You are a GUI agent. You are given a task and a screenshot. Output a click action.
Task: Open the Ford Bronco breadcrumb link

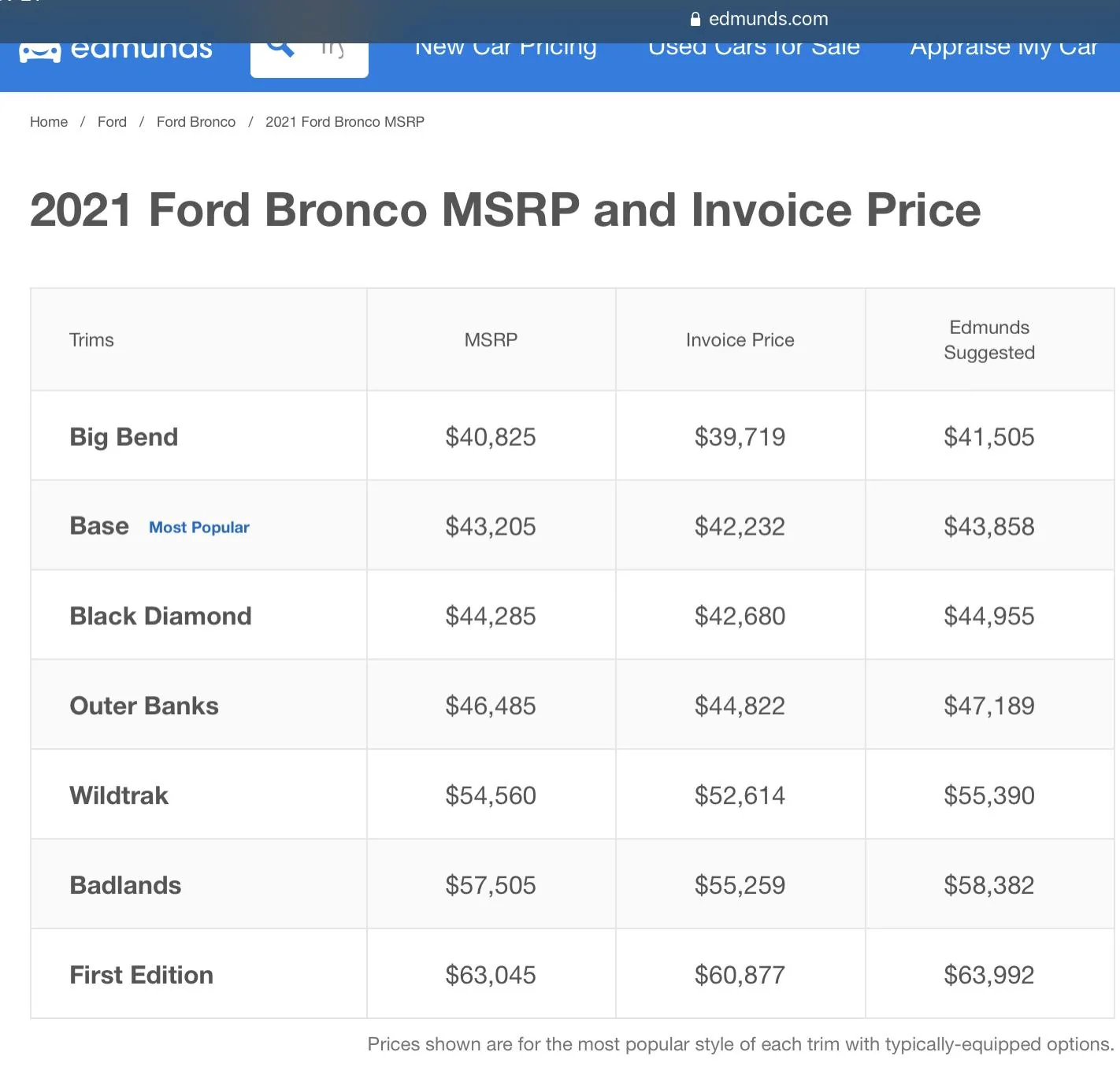[196, 122]
